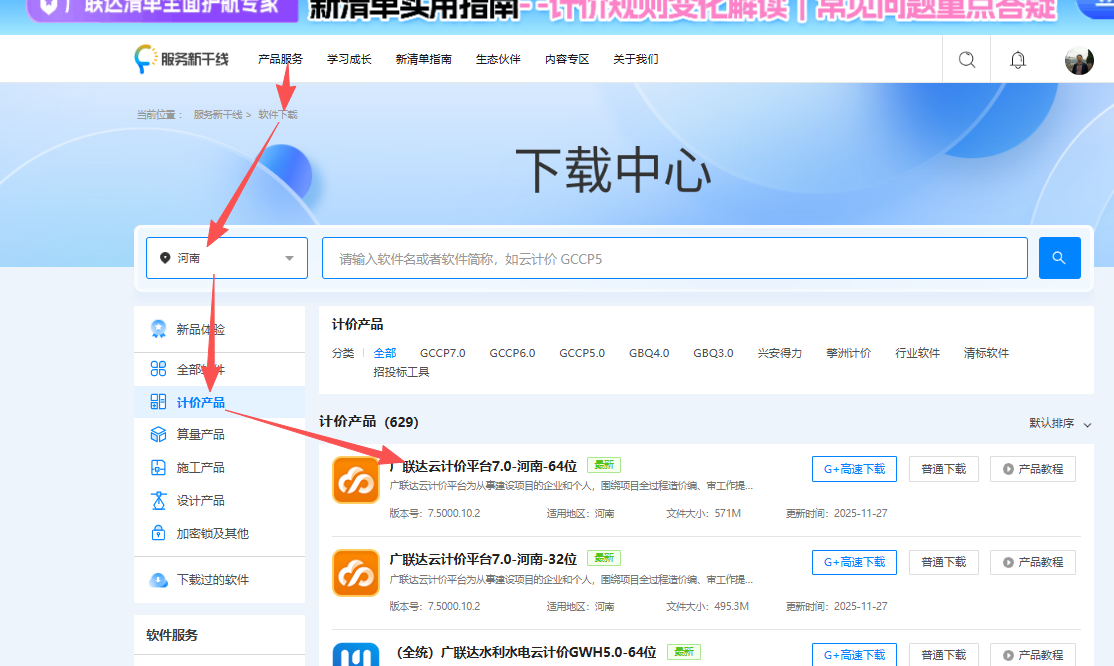Filter category by 擎洲计价
The width and height of the screenshot is (1114, 666).
coord(848,353)
